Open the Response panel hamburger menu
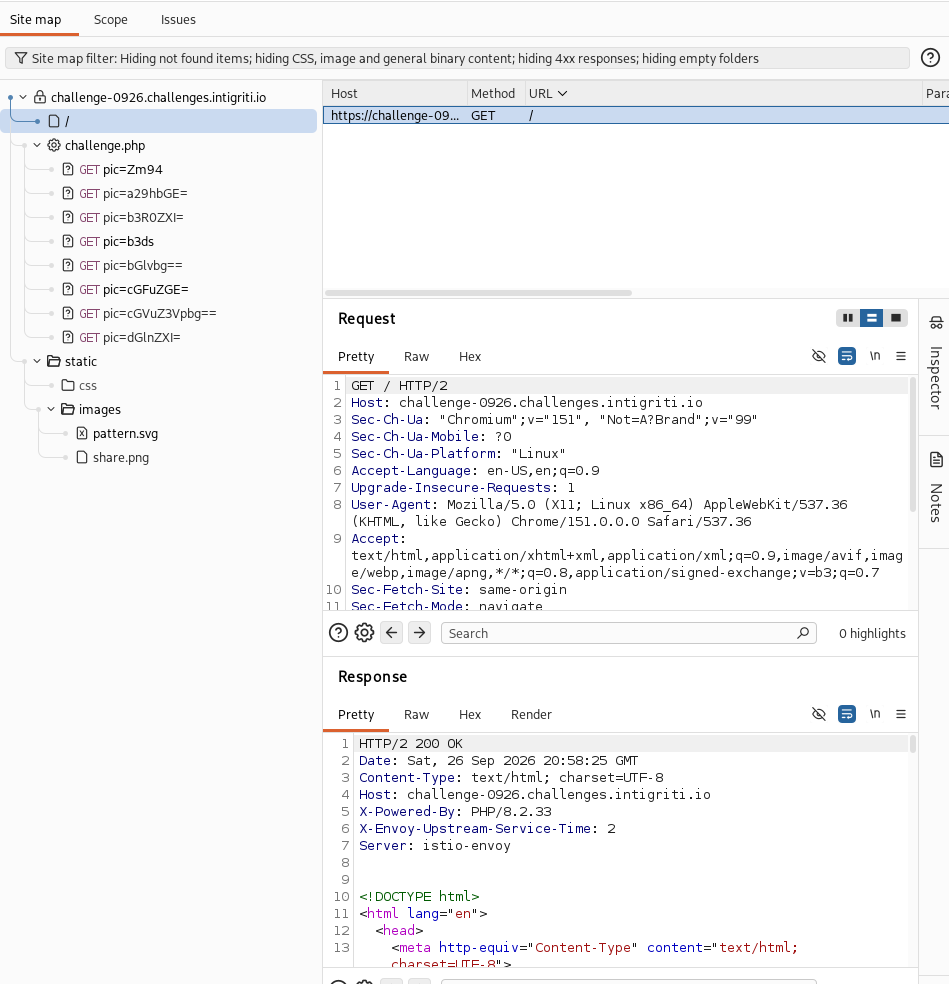 (901, 714)
